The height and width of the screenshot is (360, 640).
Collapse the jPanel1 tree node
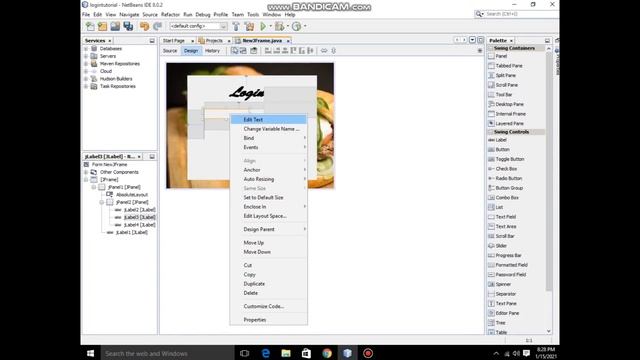pos(94,187)
